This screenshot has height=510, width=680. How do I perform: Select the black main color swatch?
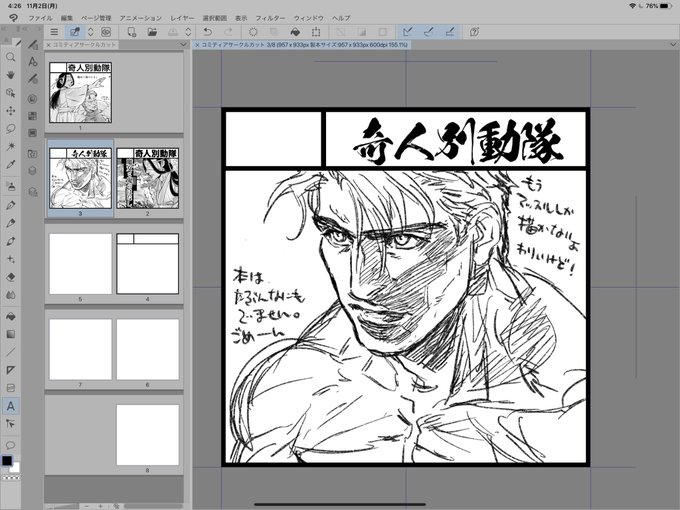7,461
